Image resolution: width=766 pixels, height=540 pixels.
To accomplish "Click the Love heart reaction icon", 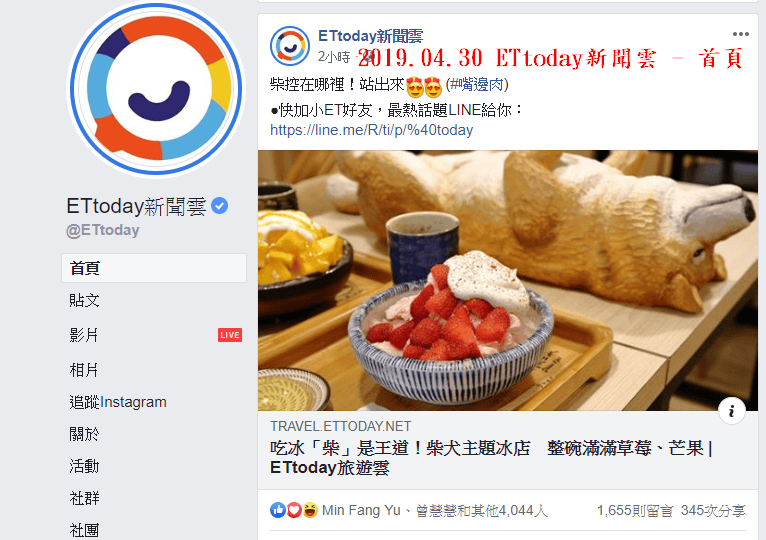I will point(294,510).
